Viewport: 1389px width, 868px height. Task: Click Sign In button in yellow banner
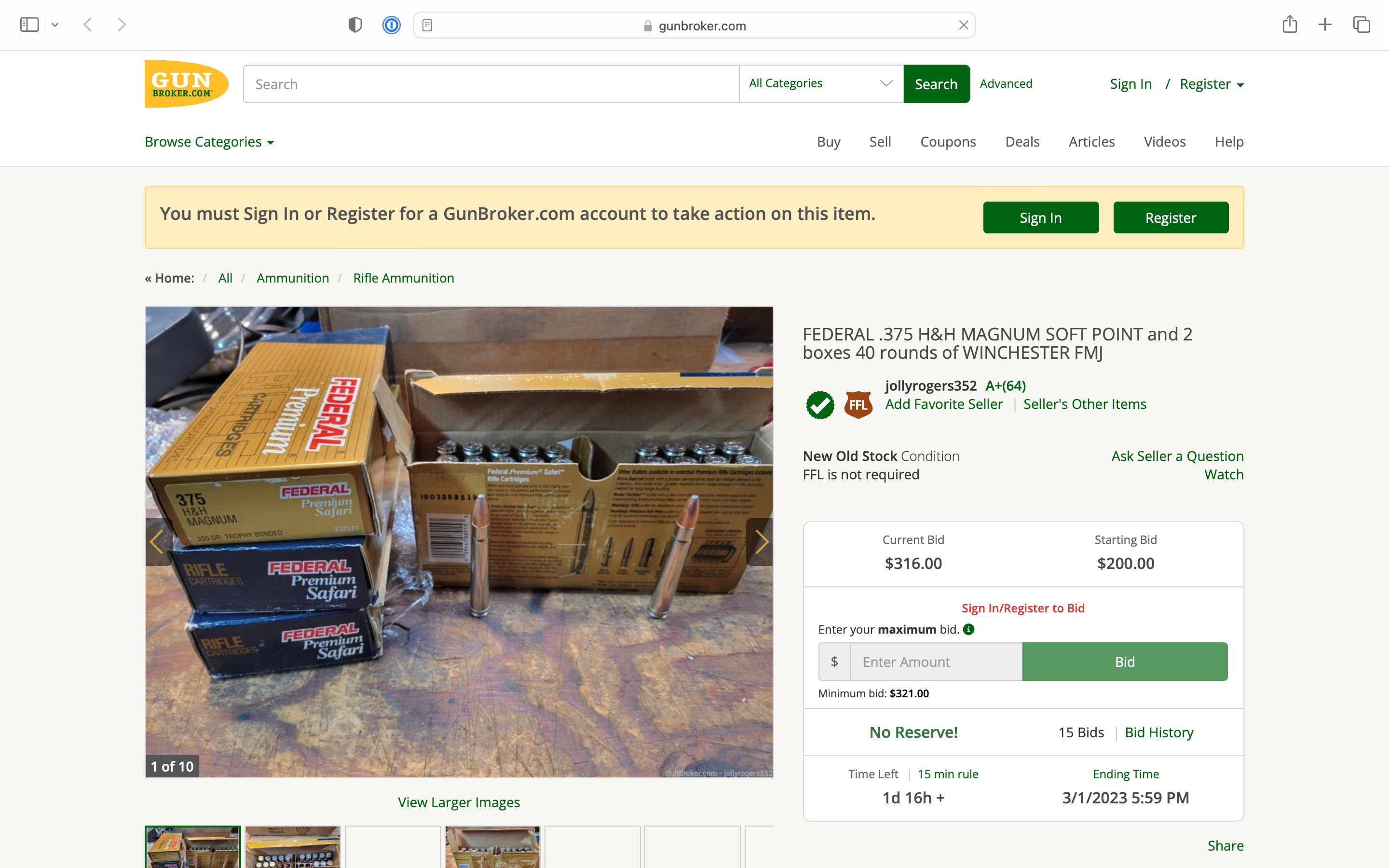pos(1041,217)
